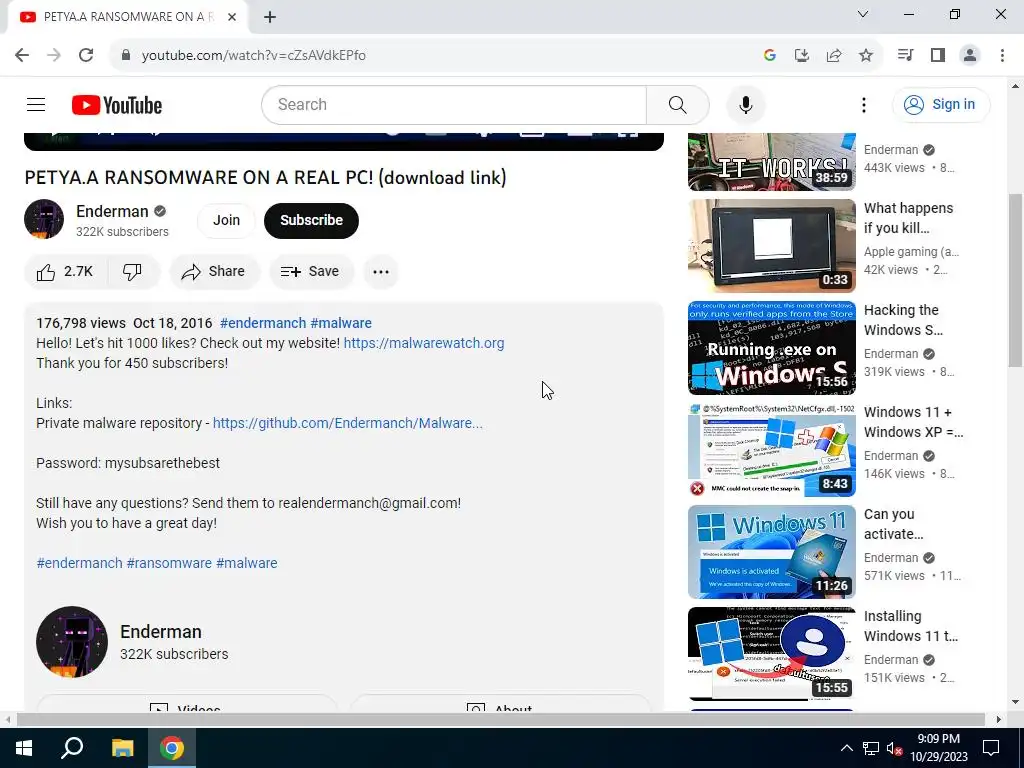
Task: Save the video to a playlist
Action: coord(312,272)
